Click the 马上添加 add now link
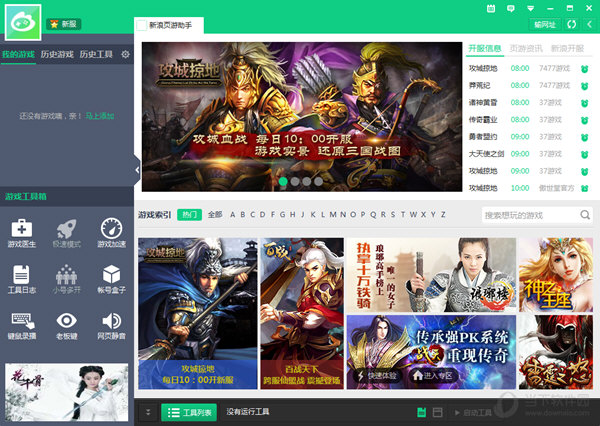This screenshot has width=600, height=426. point(100,116)
